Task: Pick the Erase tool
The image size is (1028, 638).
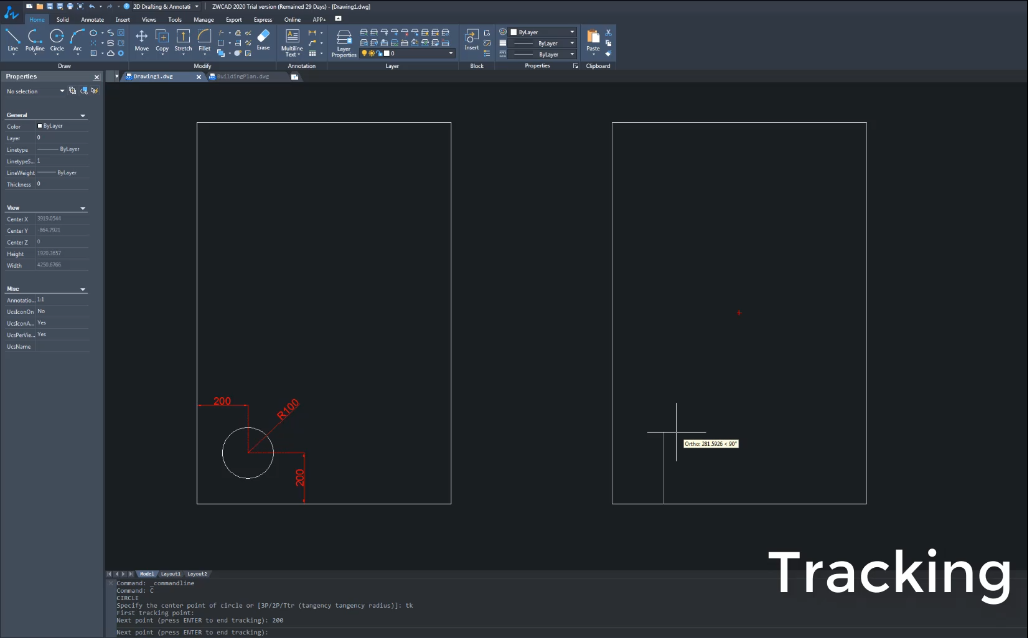Action: 263,39
